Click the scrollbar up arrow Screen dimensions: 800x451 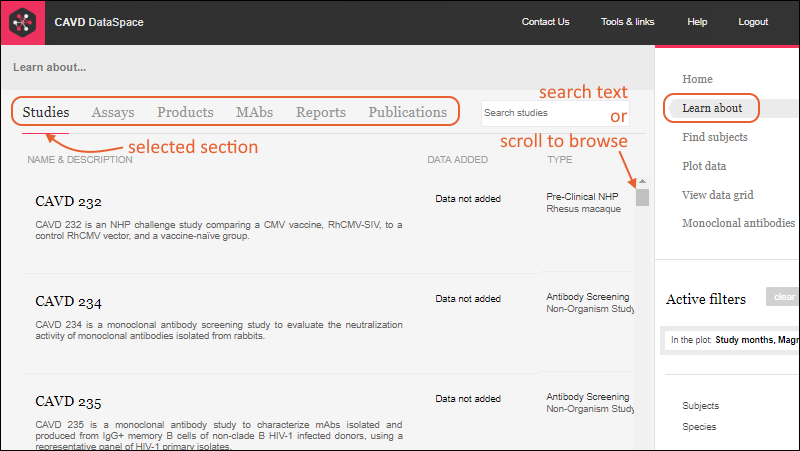[642, 181]
